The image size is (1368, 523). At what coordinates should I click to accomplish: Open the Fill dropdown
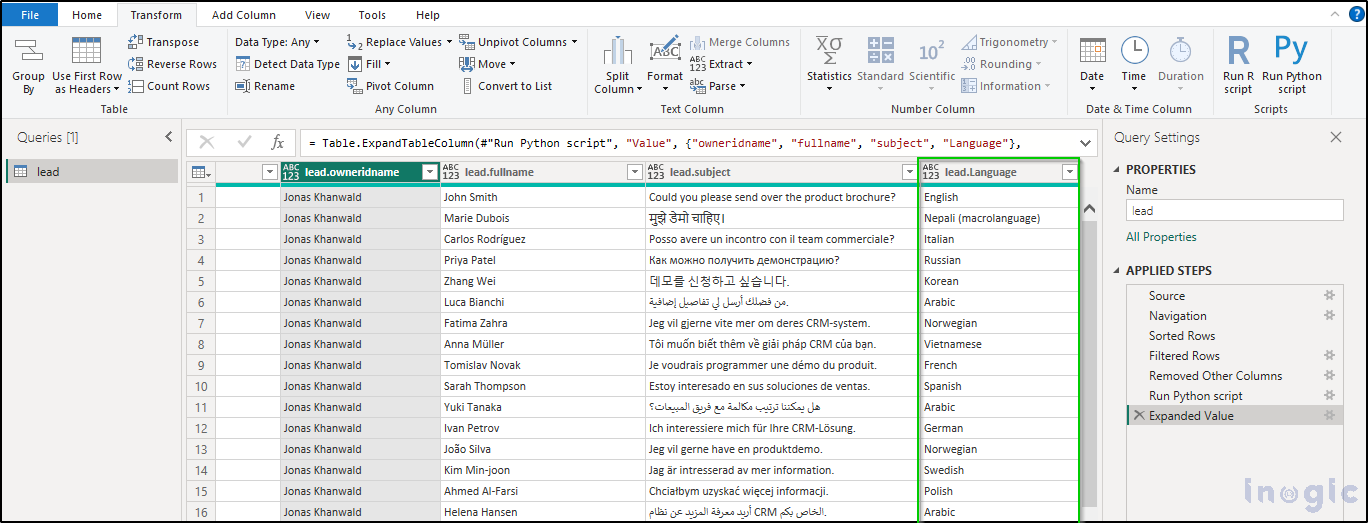click(x=368, y=64)
